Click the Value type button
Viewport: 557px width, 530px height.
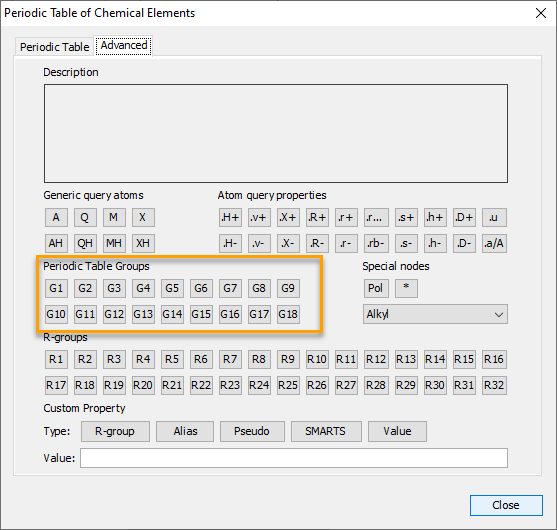coord(397,431)
